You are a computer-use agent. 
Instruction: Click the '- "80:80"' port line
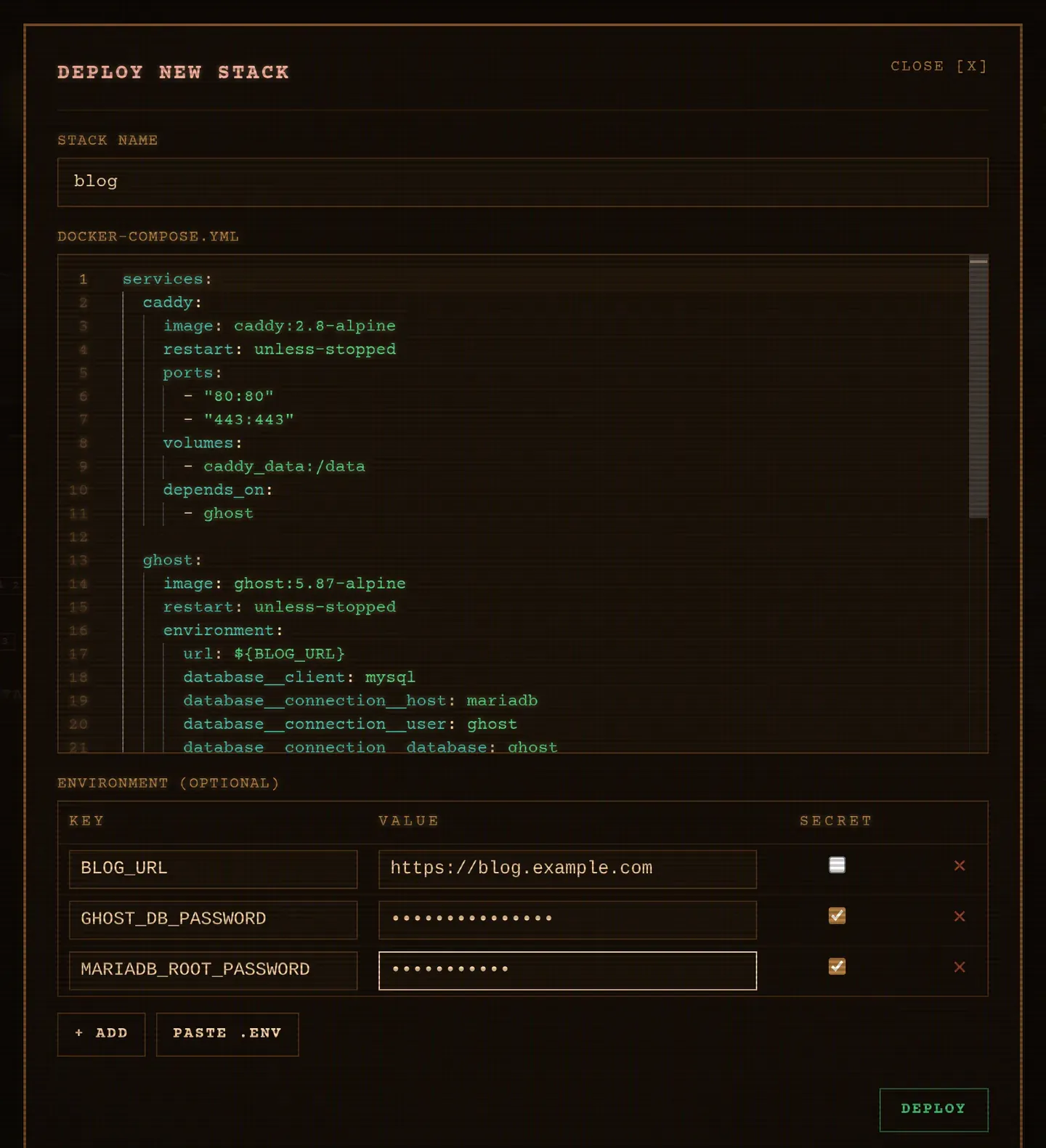click(228, 396)
